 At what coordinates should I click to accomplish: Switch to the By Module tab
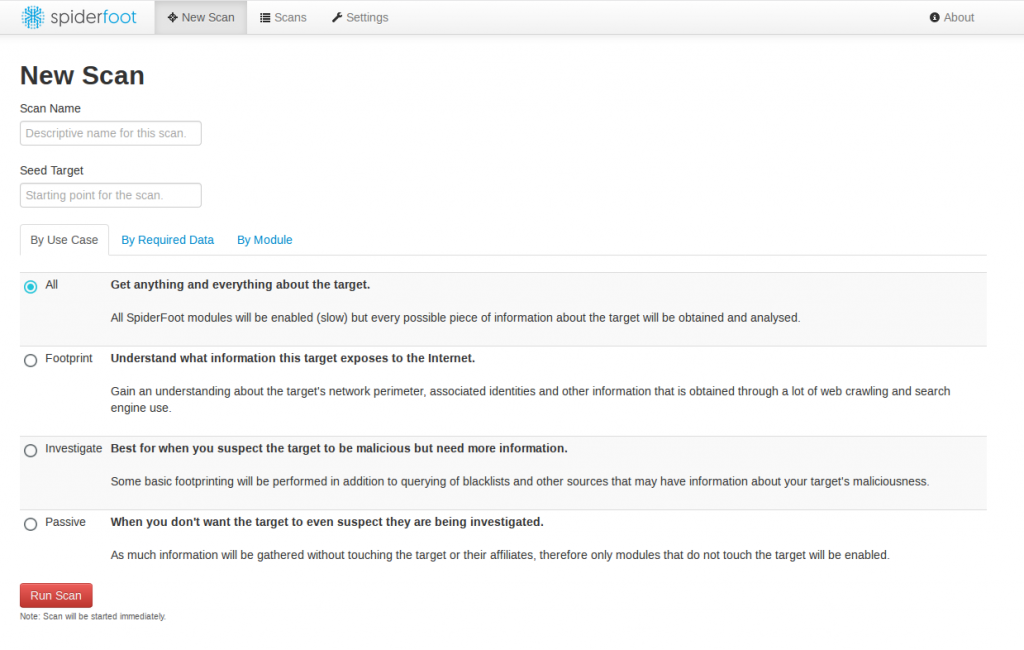click(x=264, y=240)
